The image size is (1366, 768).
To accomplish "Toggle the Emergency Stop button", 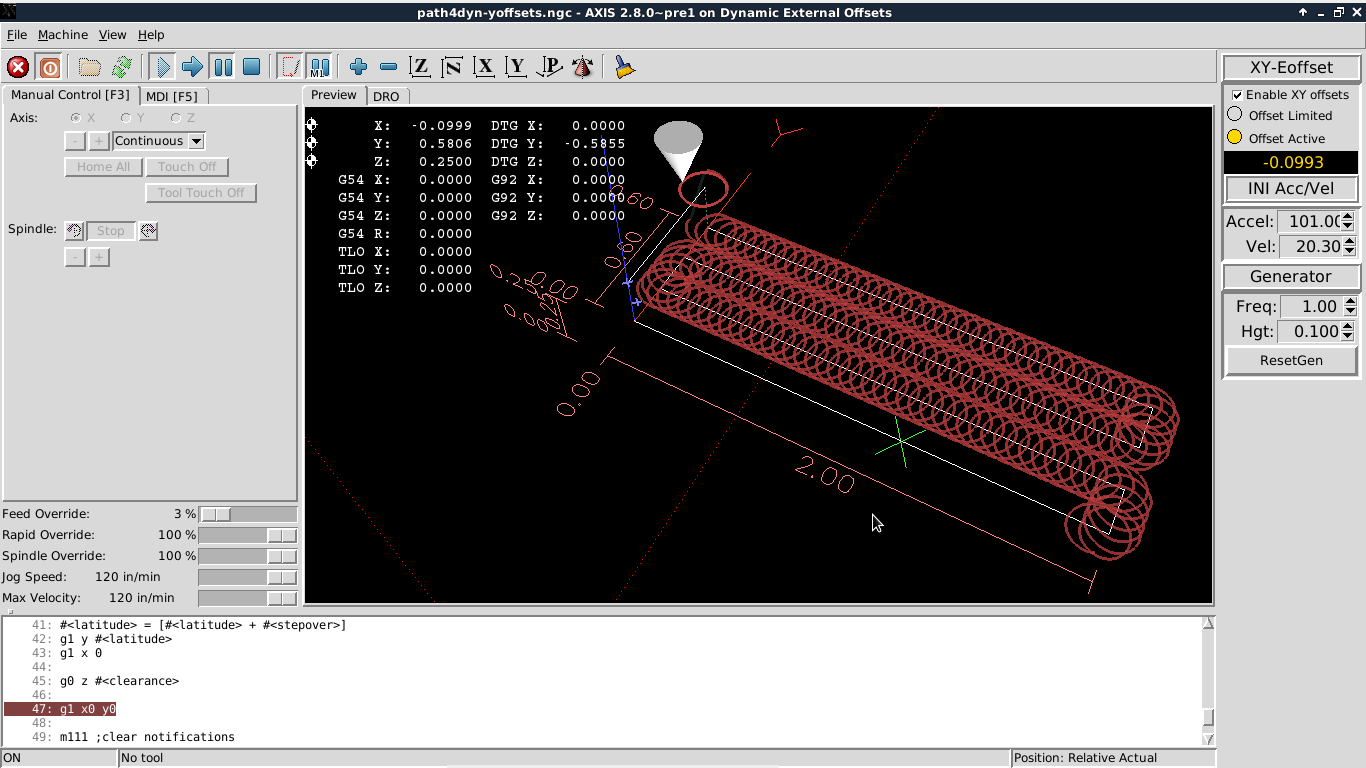I will pos(18,67).
